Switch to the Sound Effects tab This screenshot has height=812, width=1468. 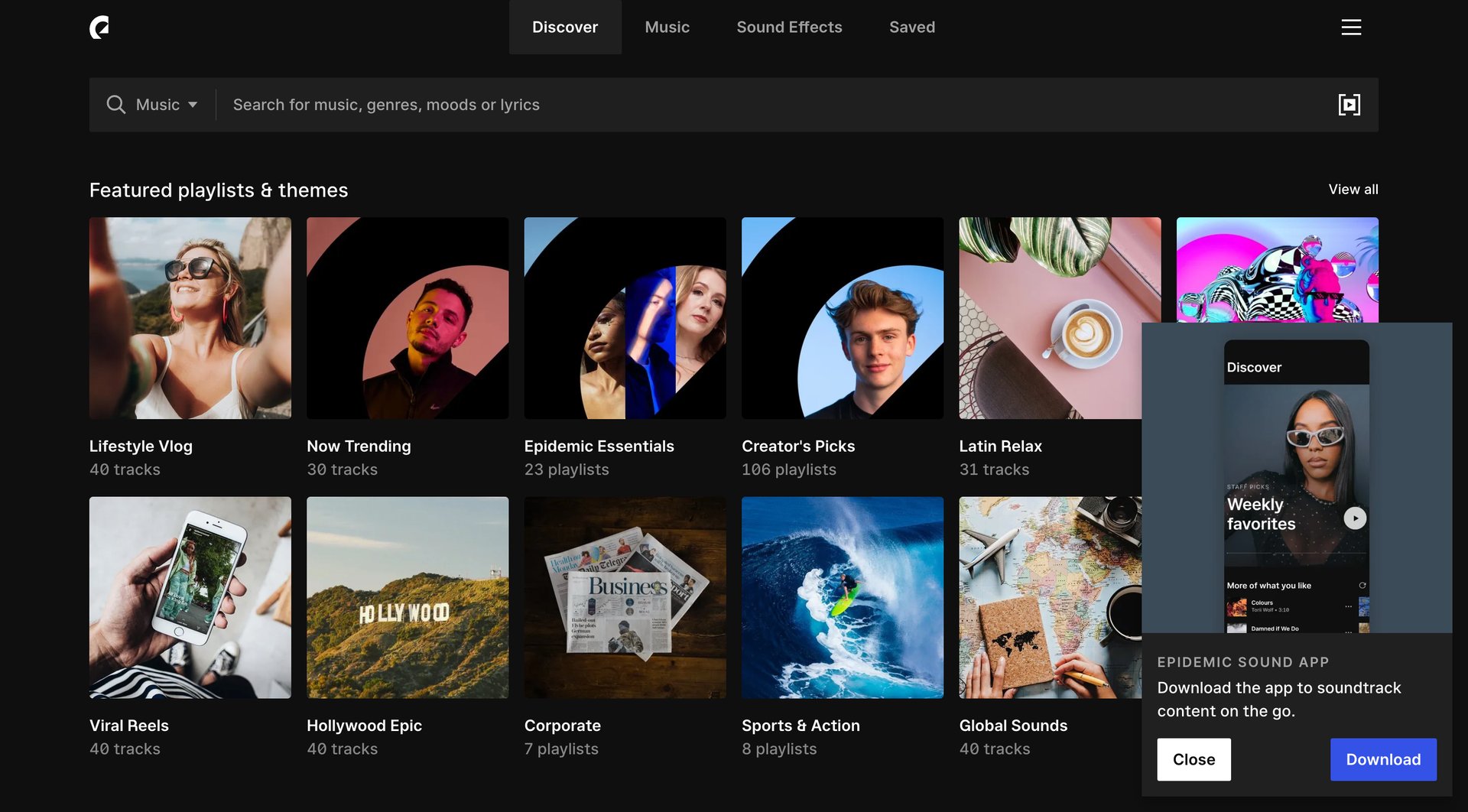pos(789,27)
